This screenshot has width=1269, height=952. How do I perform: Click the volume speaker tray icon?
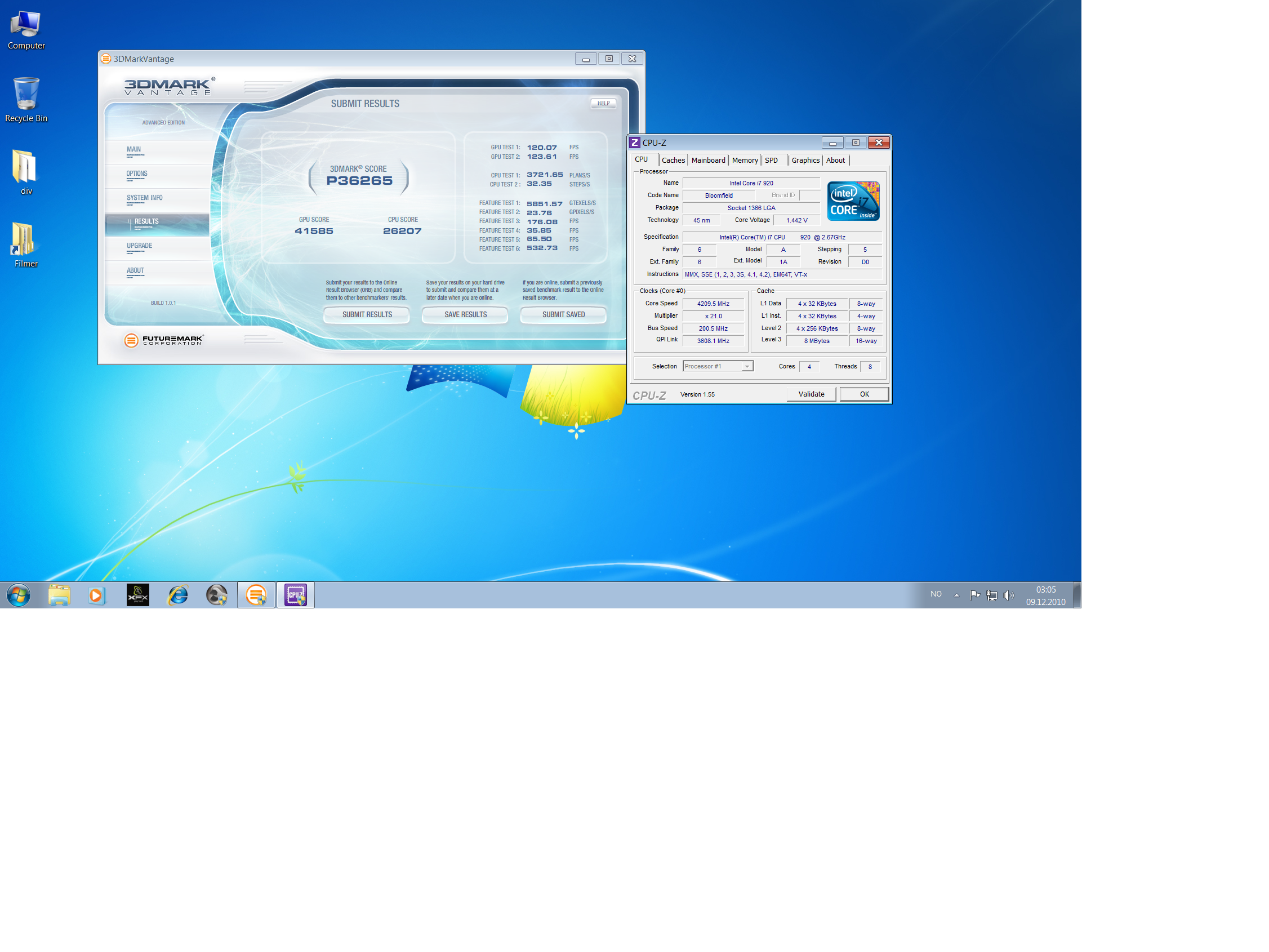coord(1008,595)
